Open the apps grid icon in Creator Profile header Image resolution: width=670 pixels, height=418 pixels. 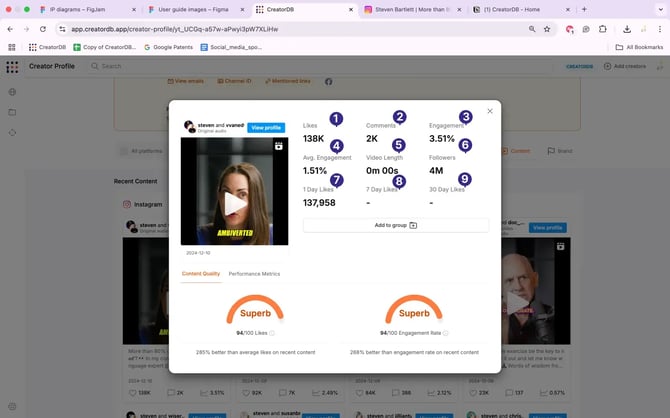coord(12,67)
